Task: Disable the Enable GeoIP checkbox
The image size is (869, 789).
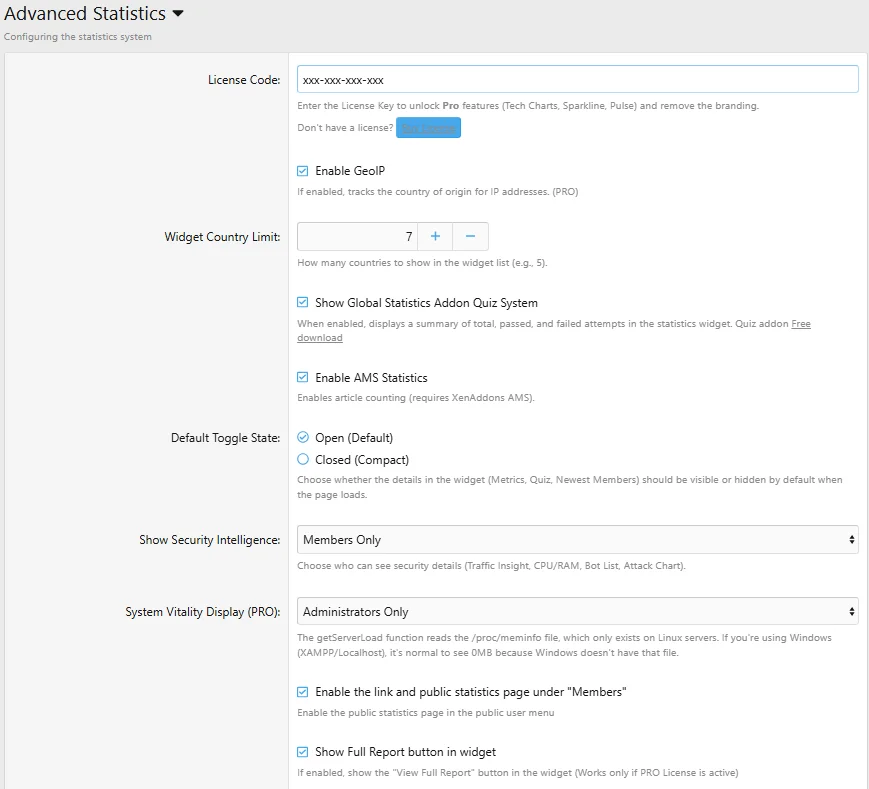Action: tap(303, 171)
